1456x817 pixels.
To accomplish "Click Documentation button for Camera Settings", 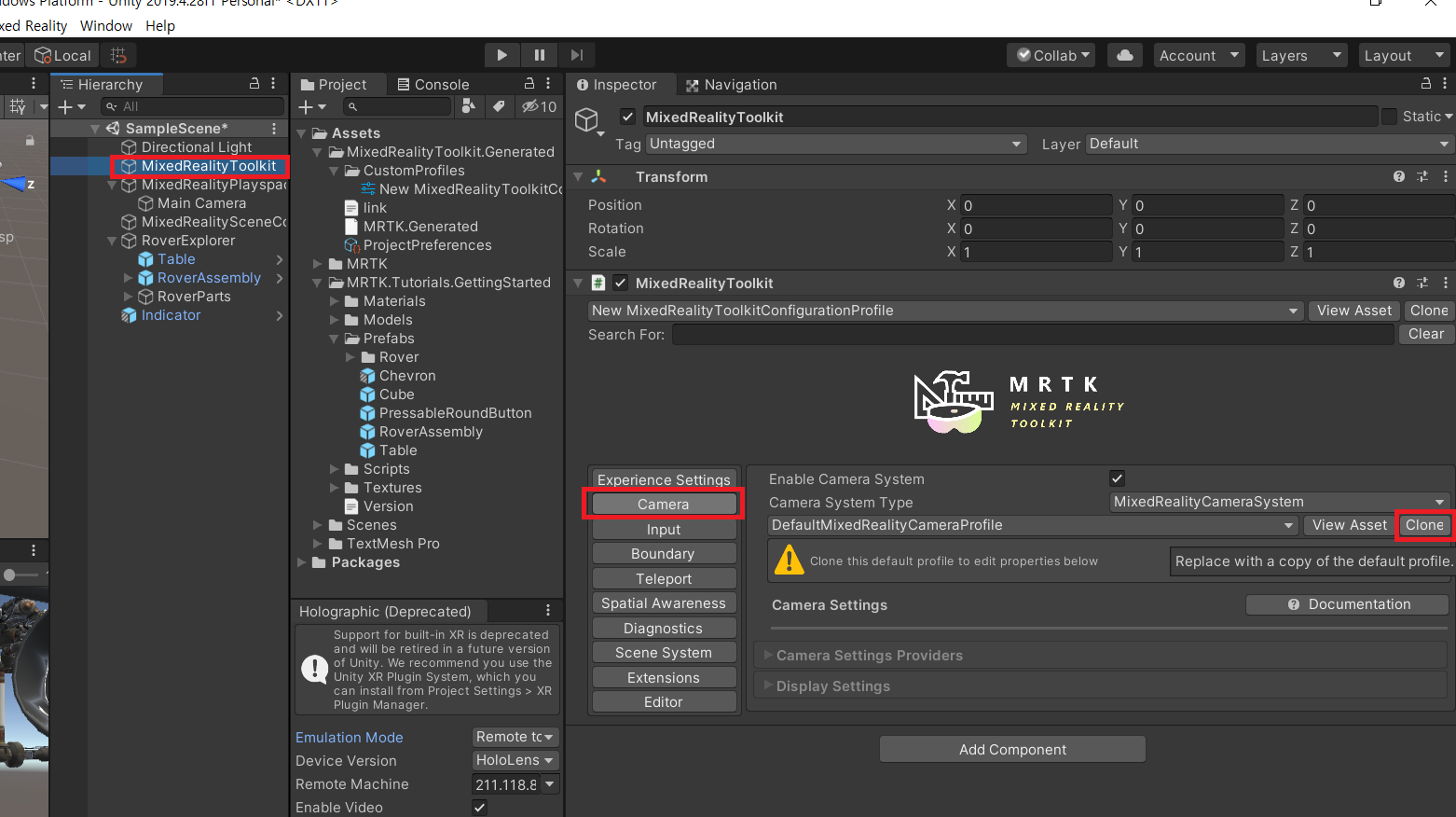I will pos(1349,604).
